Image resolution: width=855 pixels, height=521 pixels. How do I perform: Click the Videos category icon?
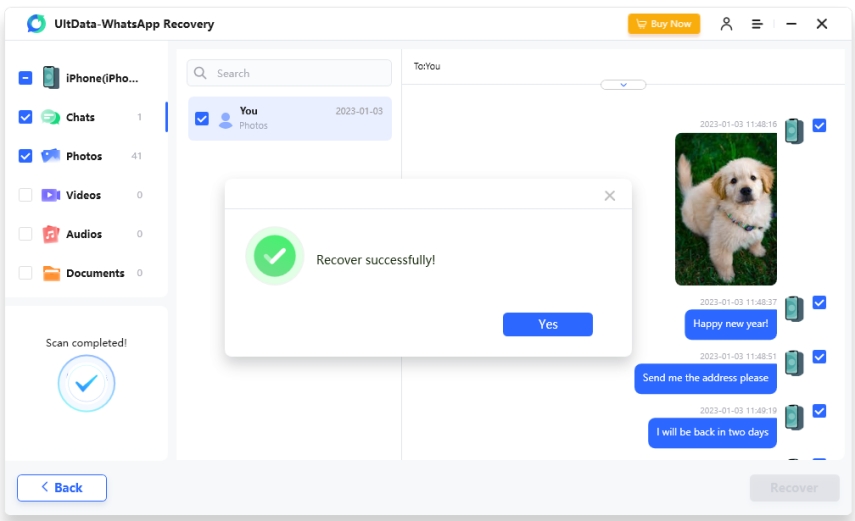(x=50, y=195)
